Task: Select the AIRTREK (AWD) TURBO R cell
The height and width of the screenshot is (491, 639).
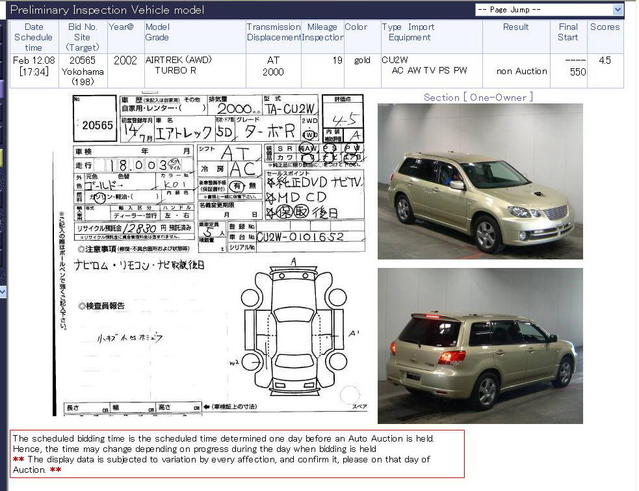Action: click(195, 71)
